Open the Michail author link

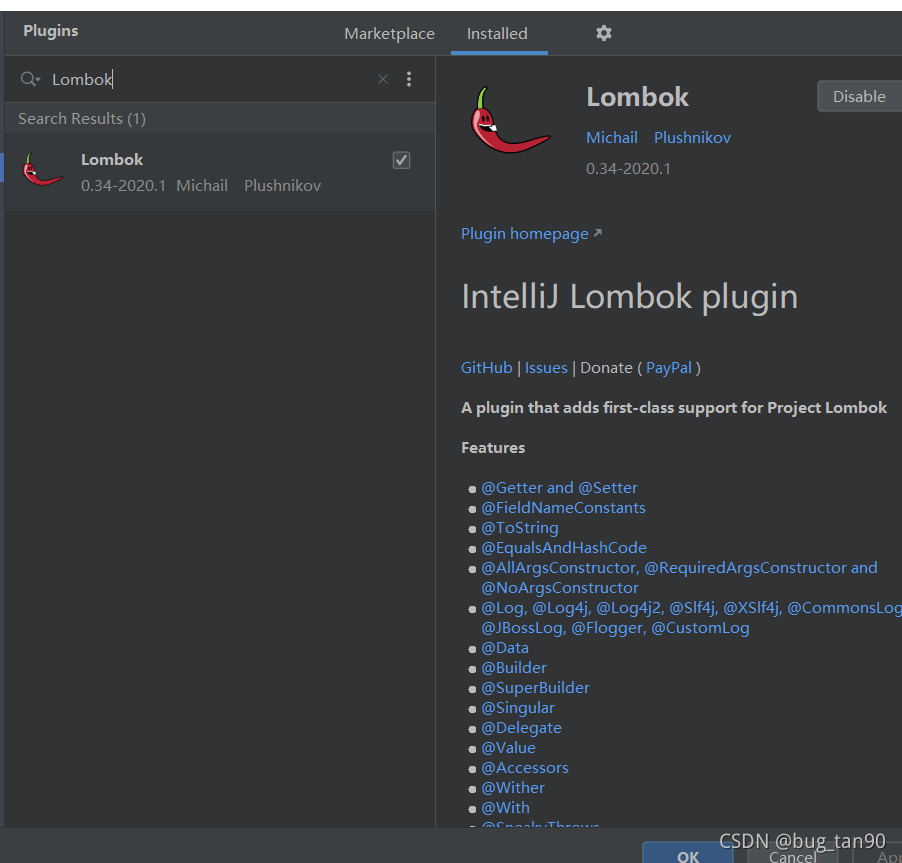click(x=611, y=138)
